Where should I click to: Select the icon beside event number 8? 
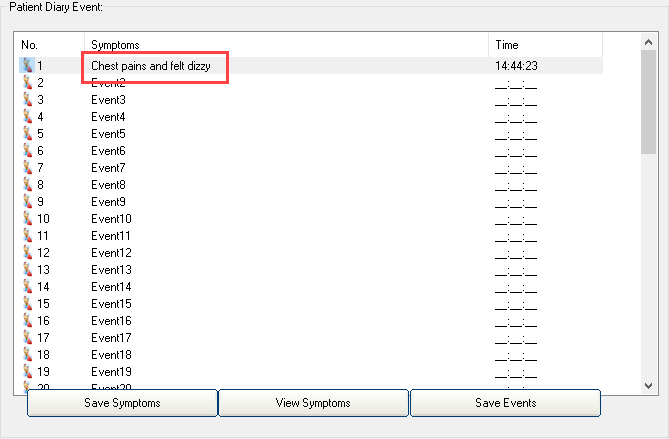[x=27, y=185]
